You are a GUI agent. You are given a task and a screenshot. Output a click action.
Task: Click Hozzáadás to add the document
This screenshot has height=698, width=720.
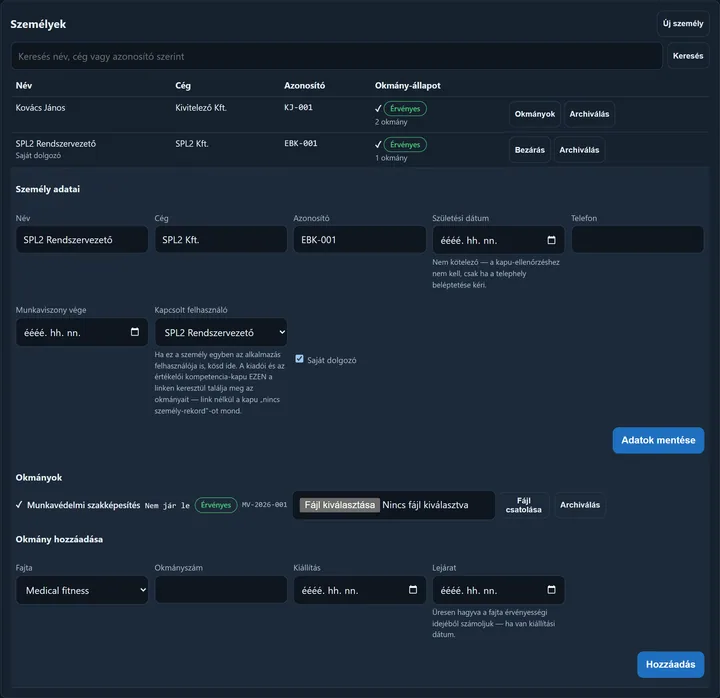tap(670, 664)
